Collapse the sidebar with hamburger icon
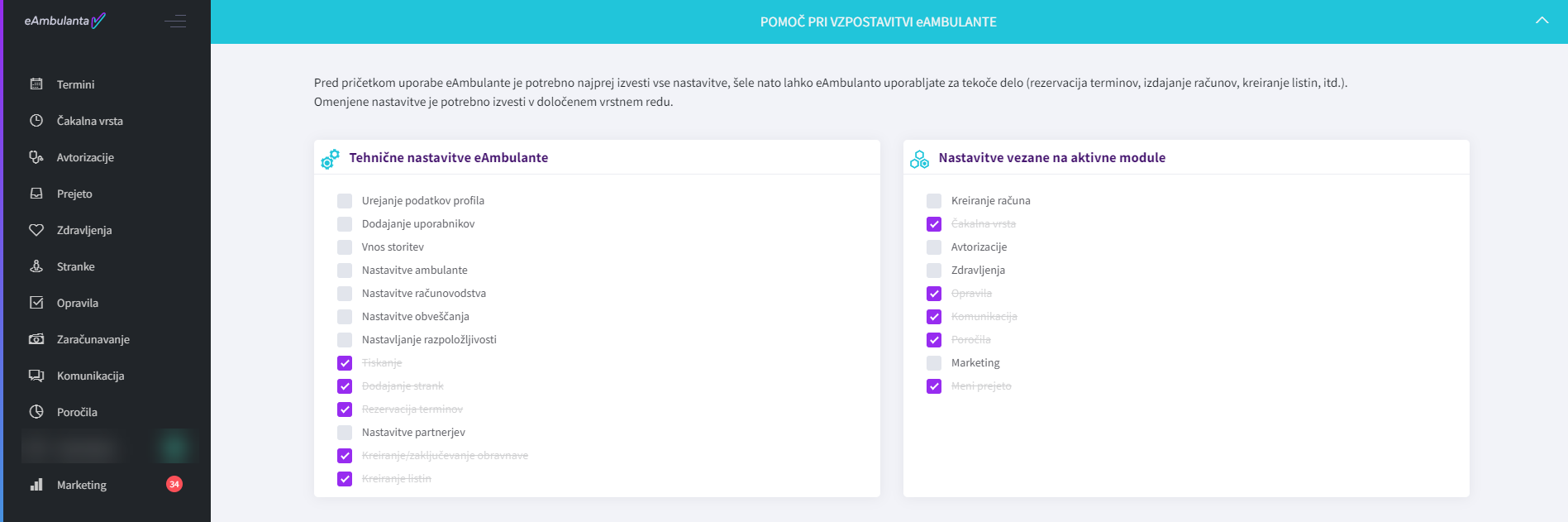 click(175, 22)
